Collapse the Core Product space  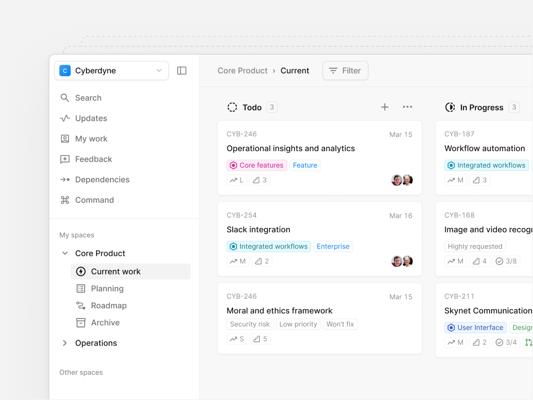[x=65, y=253]
